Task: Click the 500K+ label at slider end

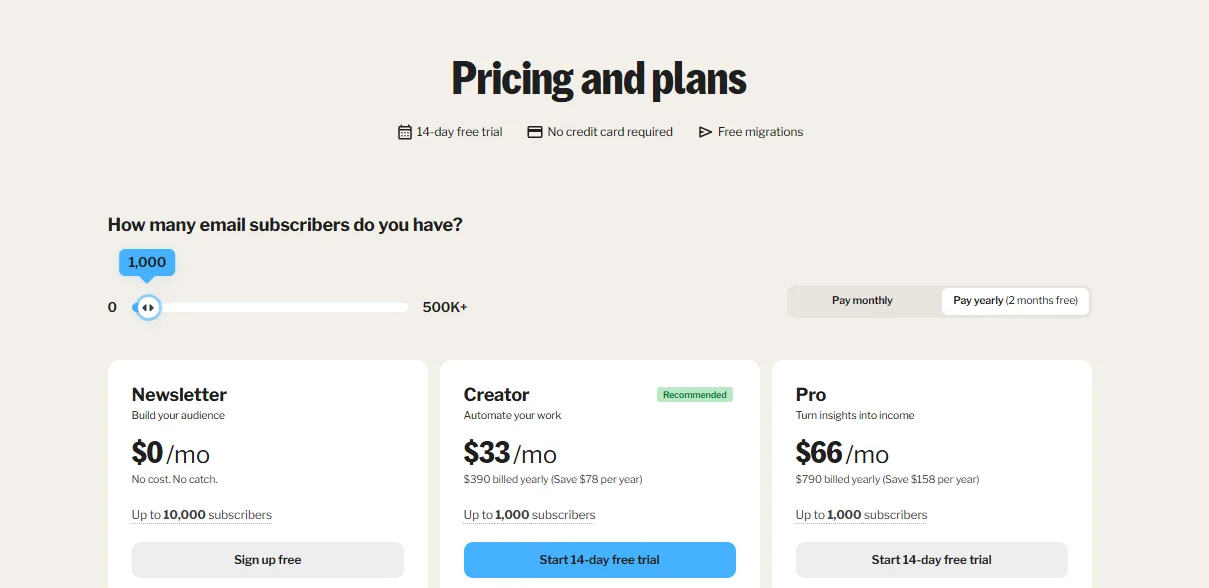Action: 444,307
